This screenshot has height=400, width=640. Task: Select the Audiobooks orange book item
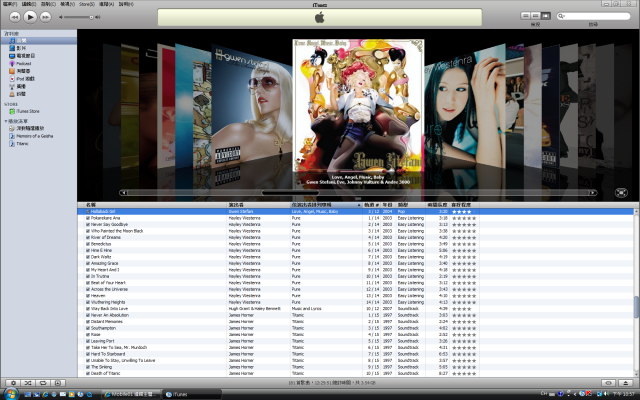click(x=39, y=71)
